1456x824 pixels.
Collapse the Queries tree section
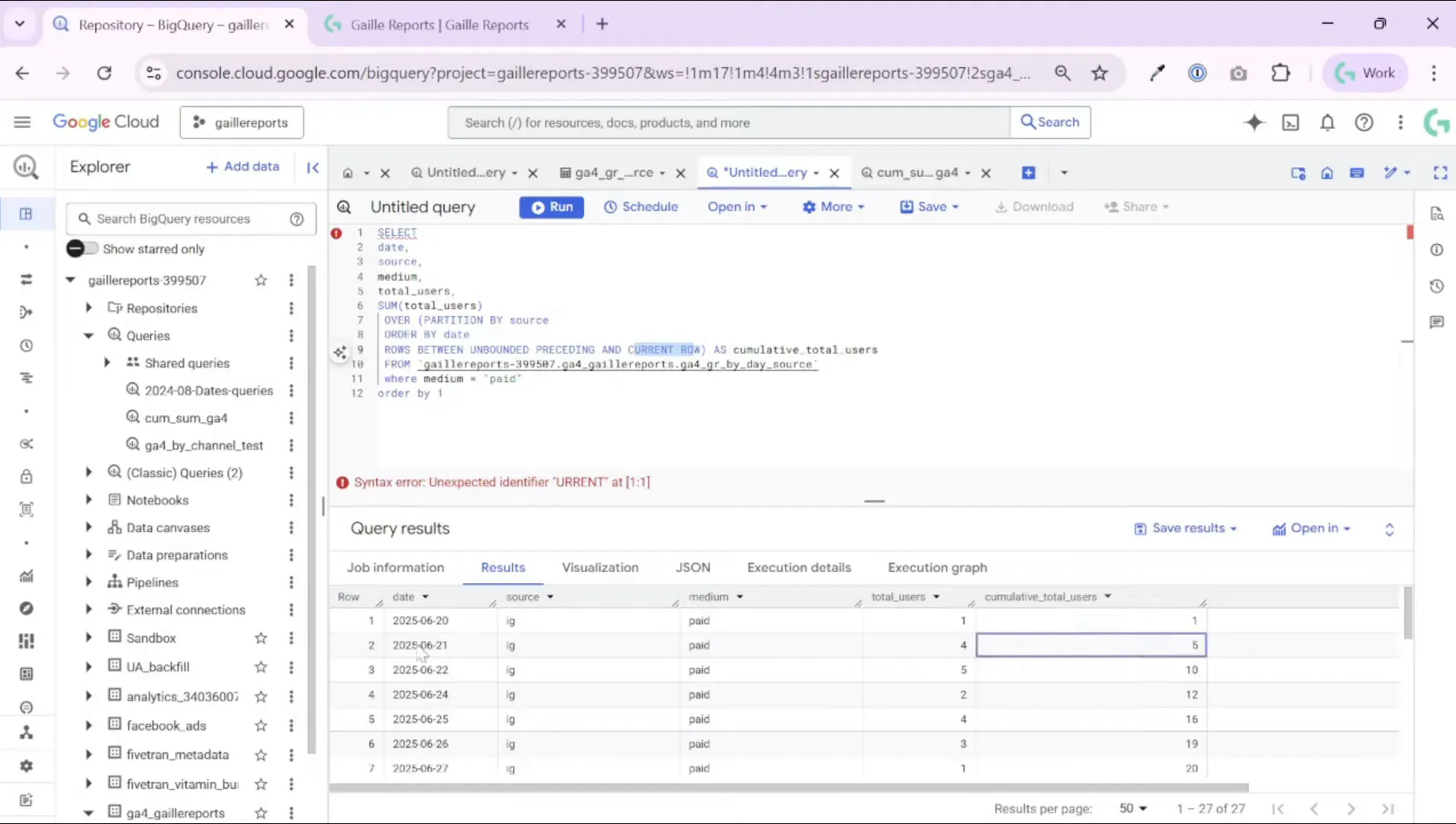pyautogui.click(x=89, y=335)
